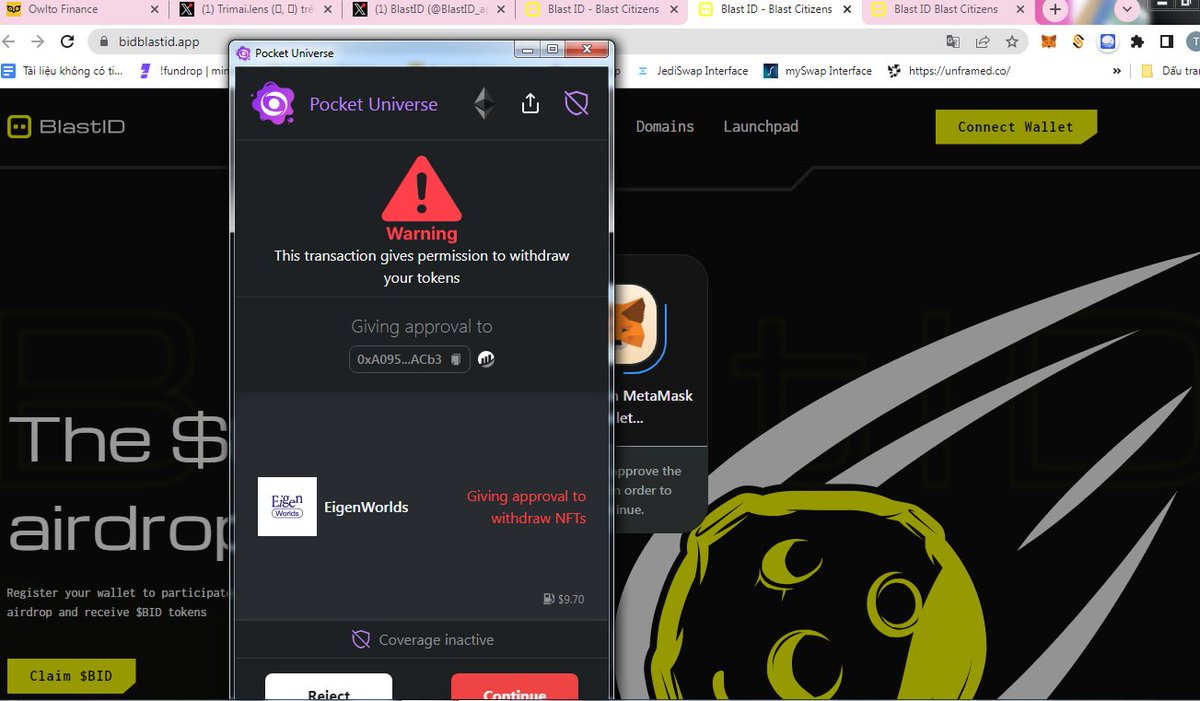Viewport: 1200px width, 701px height.
Task: Click the share page icon in address bar
Action: coord(983,42)
